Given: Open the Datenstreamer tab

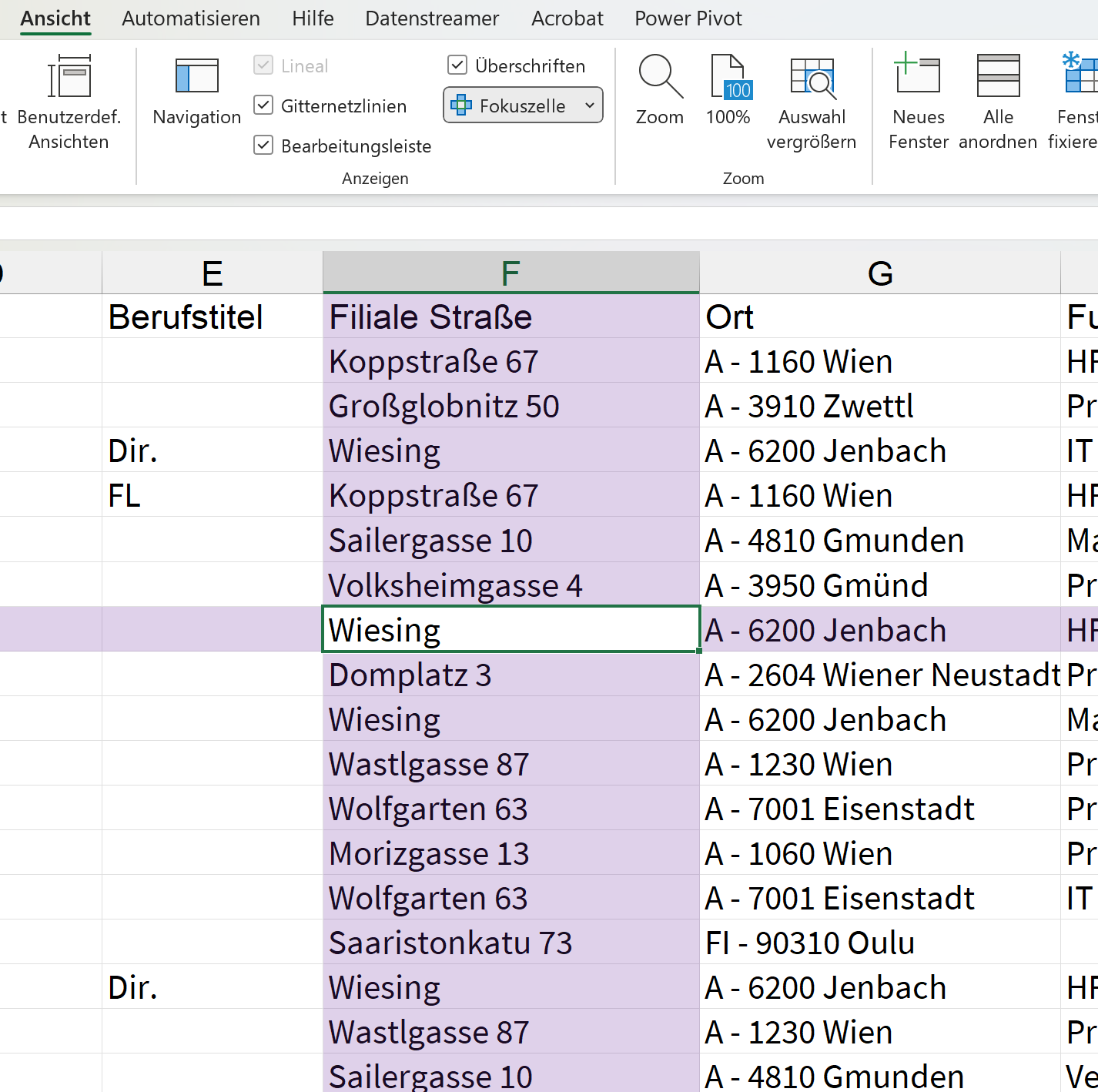Looking at the screenshot, I should [432, 18].
